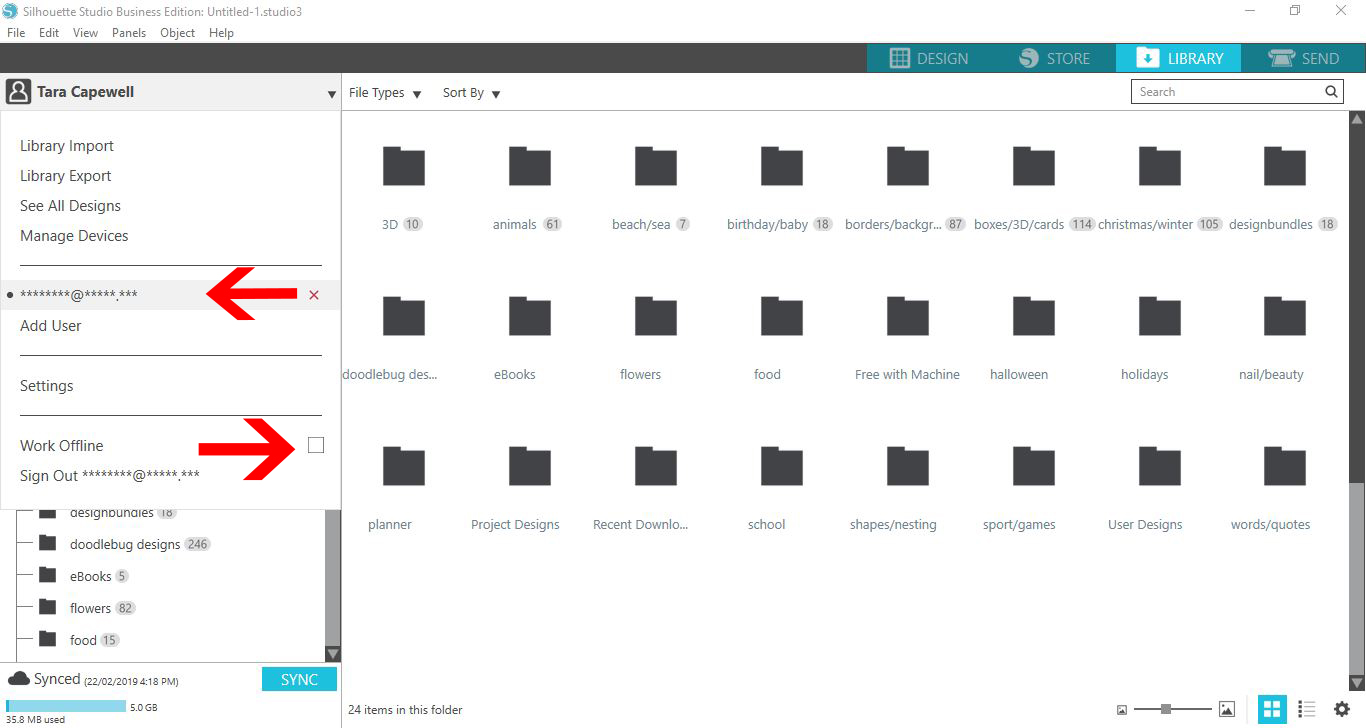Viewport: 1366px width, 728px height.
Task: Switch to the STORE tab
Action: 1054,58
